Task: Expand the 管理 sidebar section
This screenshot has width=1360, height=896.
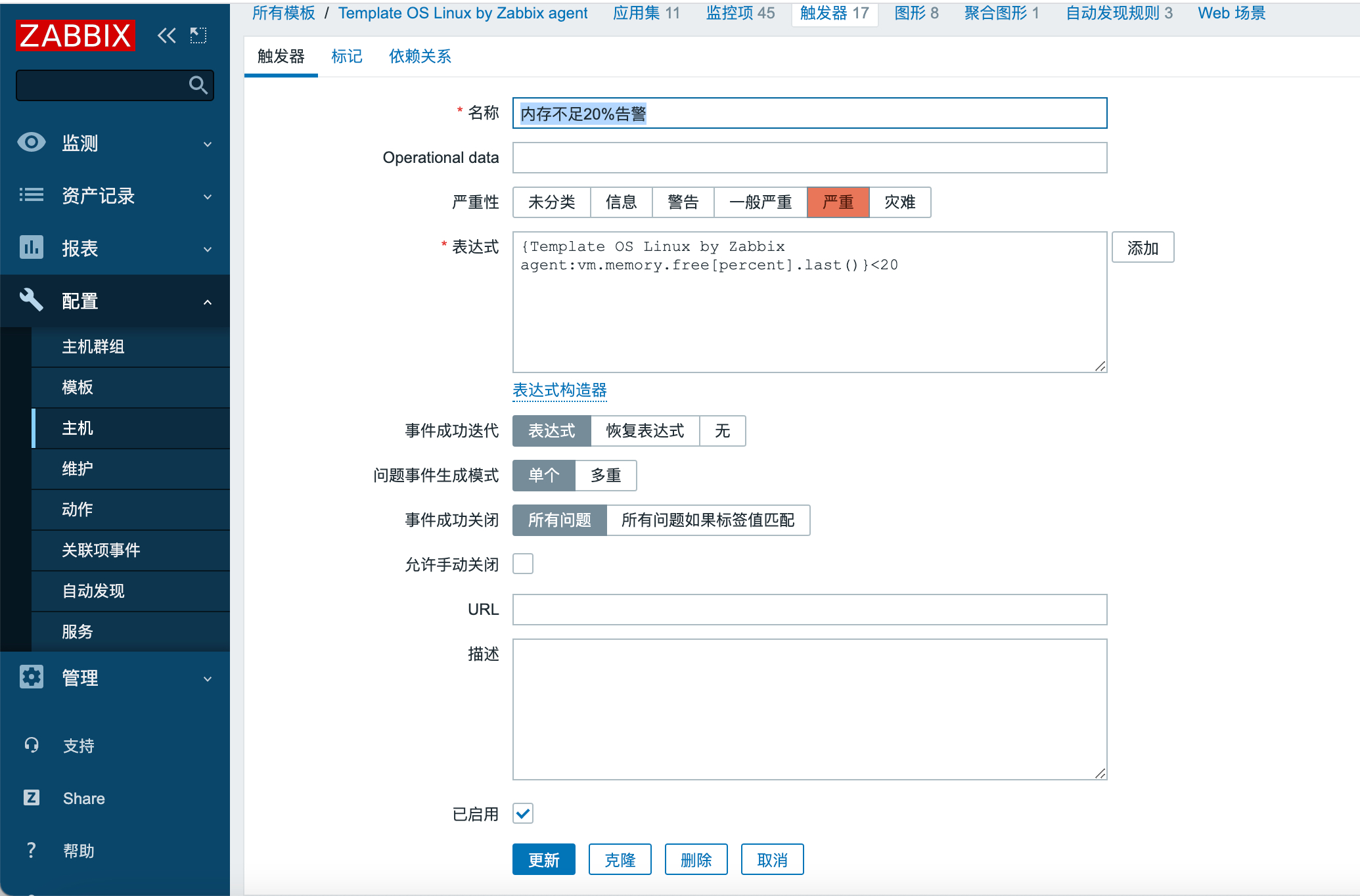Action: pos(206,679)
